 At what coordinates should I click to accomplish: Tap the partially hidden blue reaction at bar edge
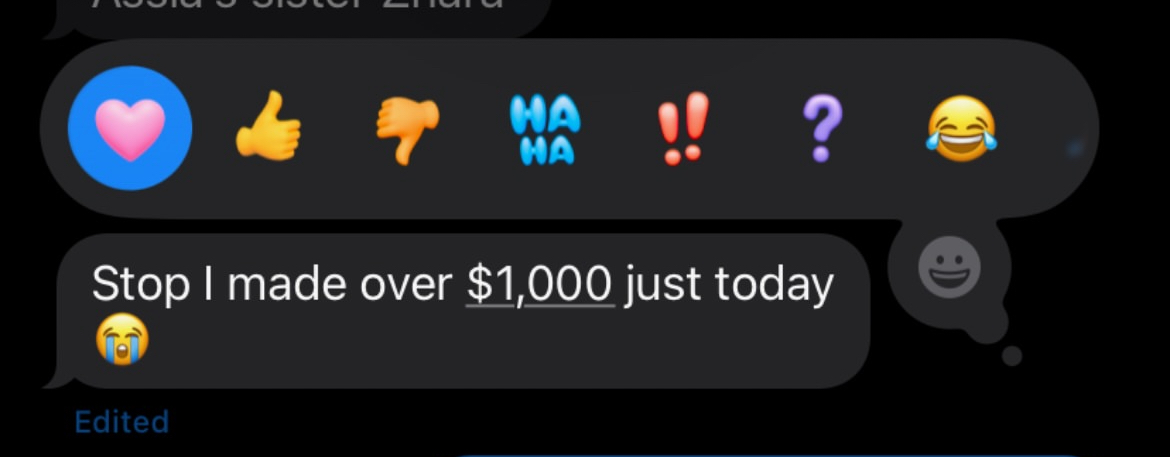coord(1075,149)
